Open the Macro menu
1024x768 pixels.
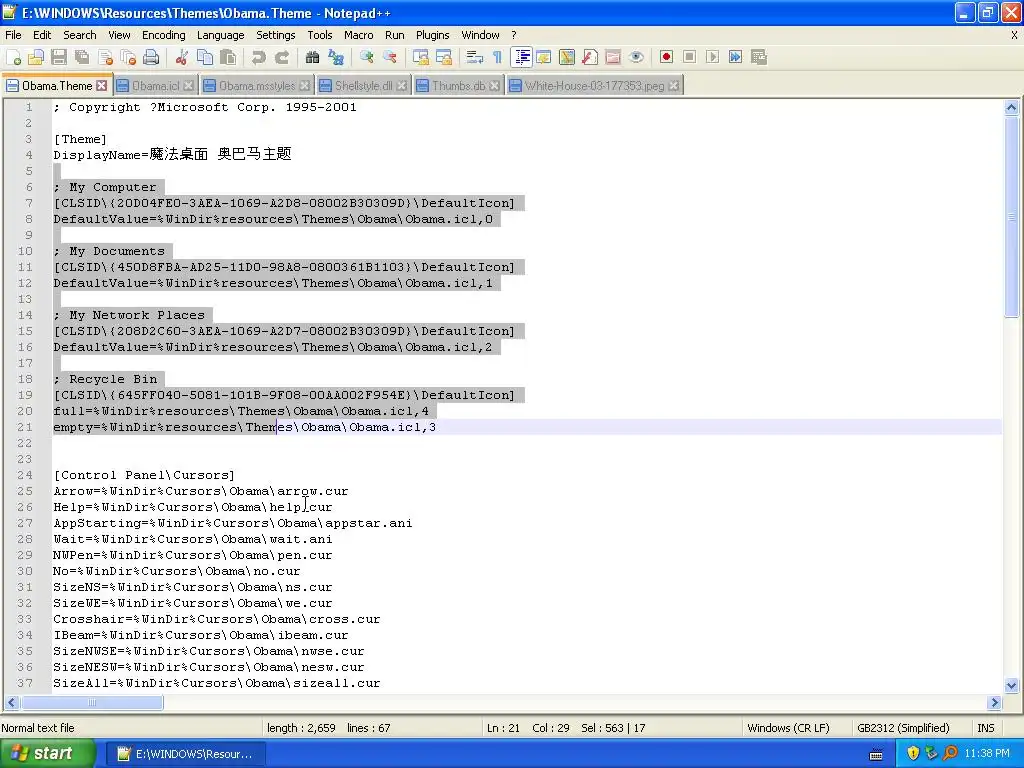pyautogui.click(x=359, y=35)
